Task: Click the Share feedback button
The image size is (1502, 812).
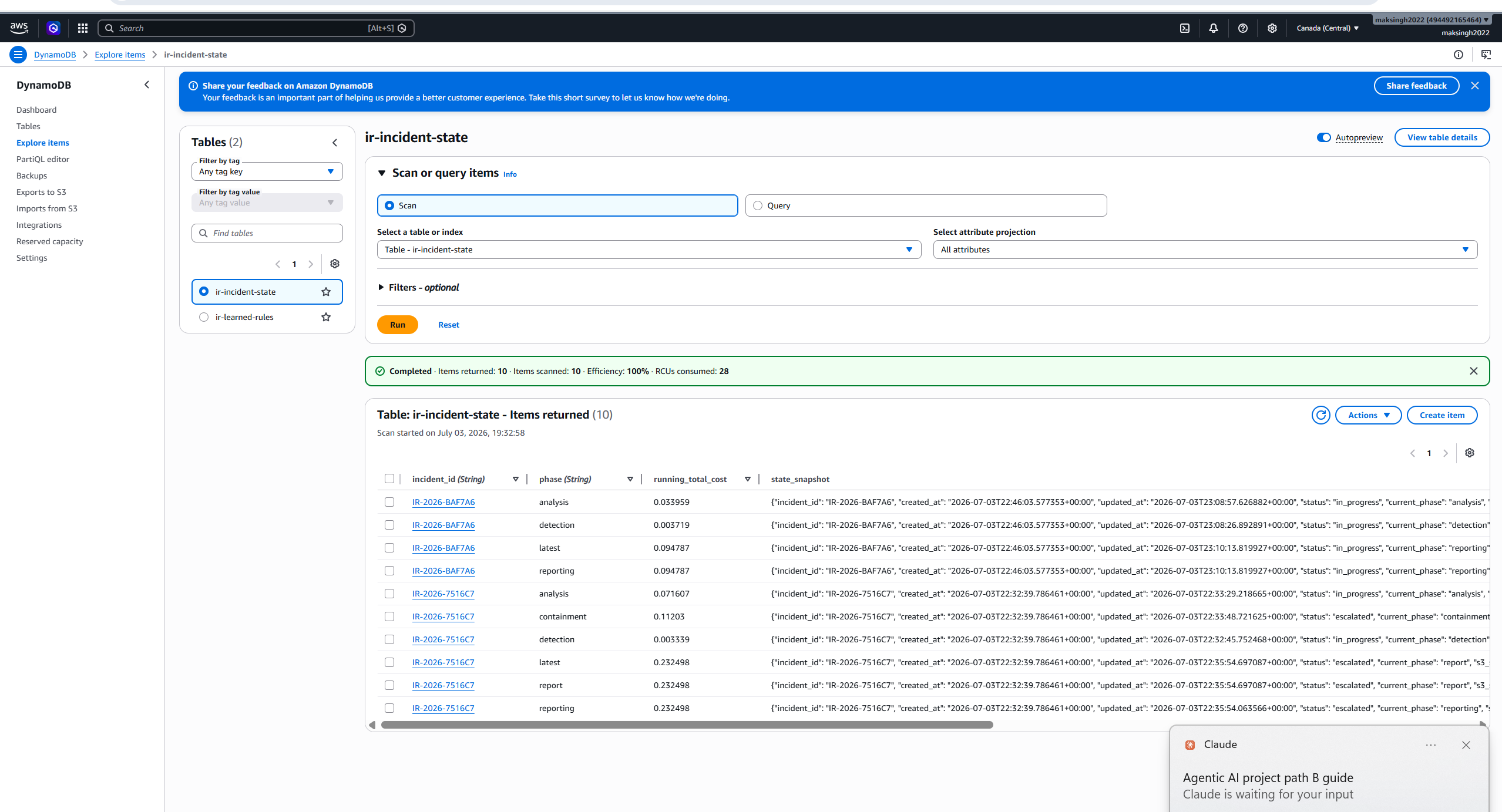Action: tap(1416, 86)
